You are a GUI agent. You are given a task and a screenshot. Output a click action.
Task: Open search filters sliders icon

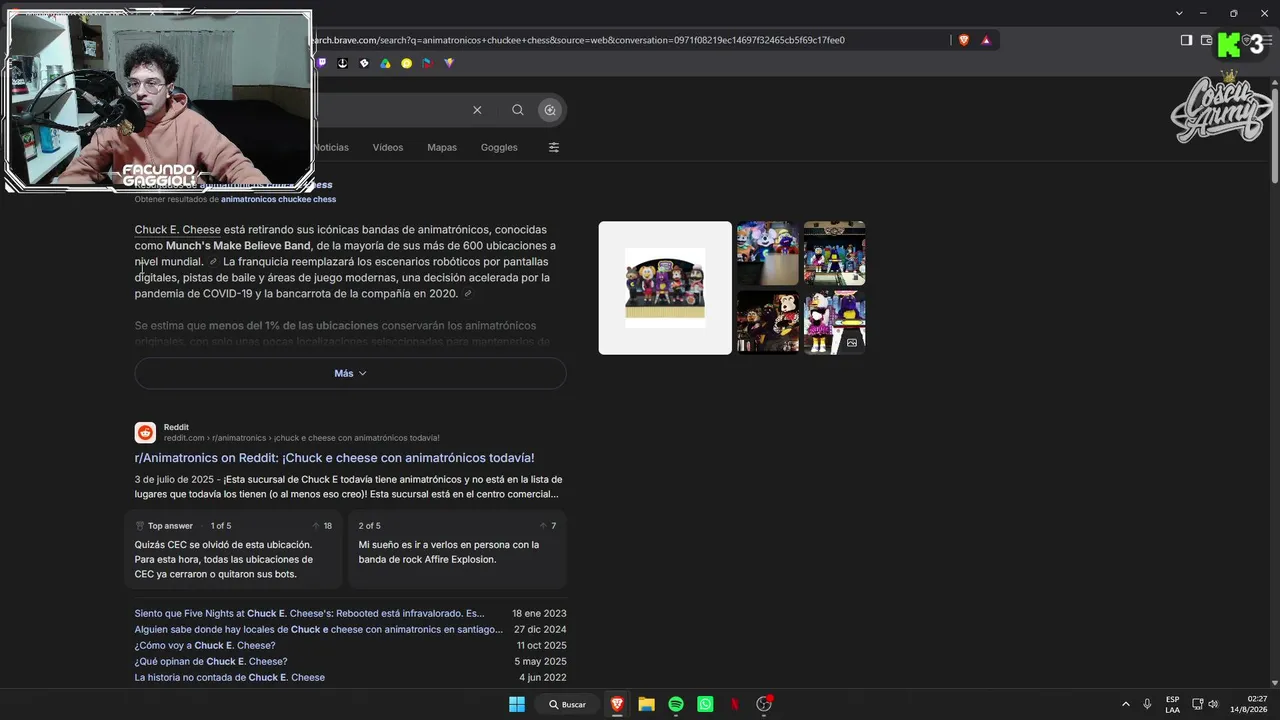[554, 147]
